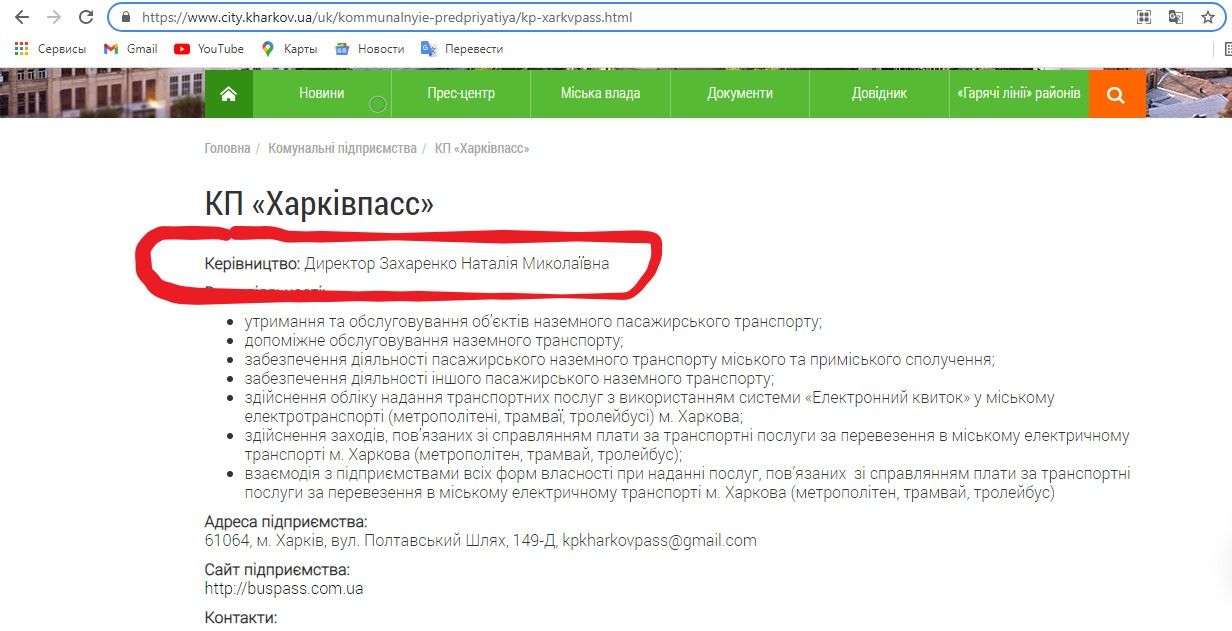Open YouTube from the bookmarks bar

(207, 48)
